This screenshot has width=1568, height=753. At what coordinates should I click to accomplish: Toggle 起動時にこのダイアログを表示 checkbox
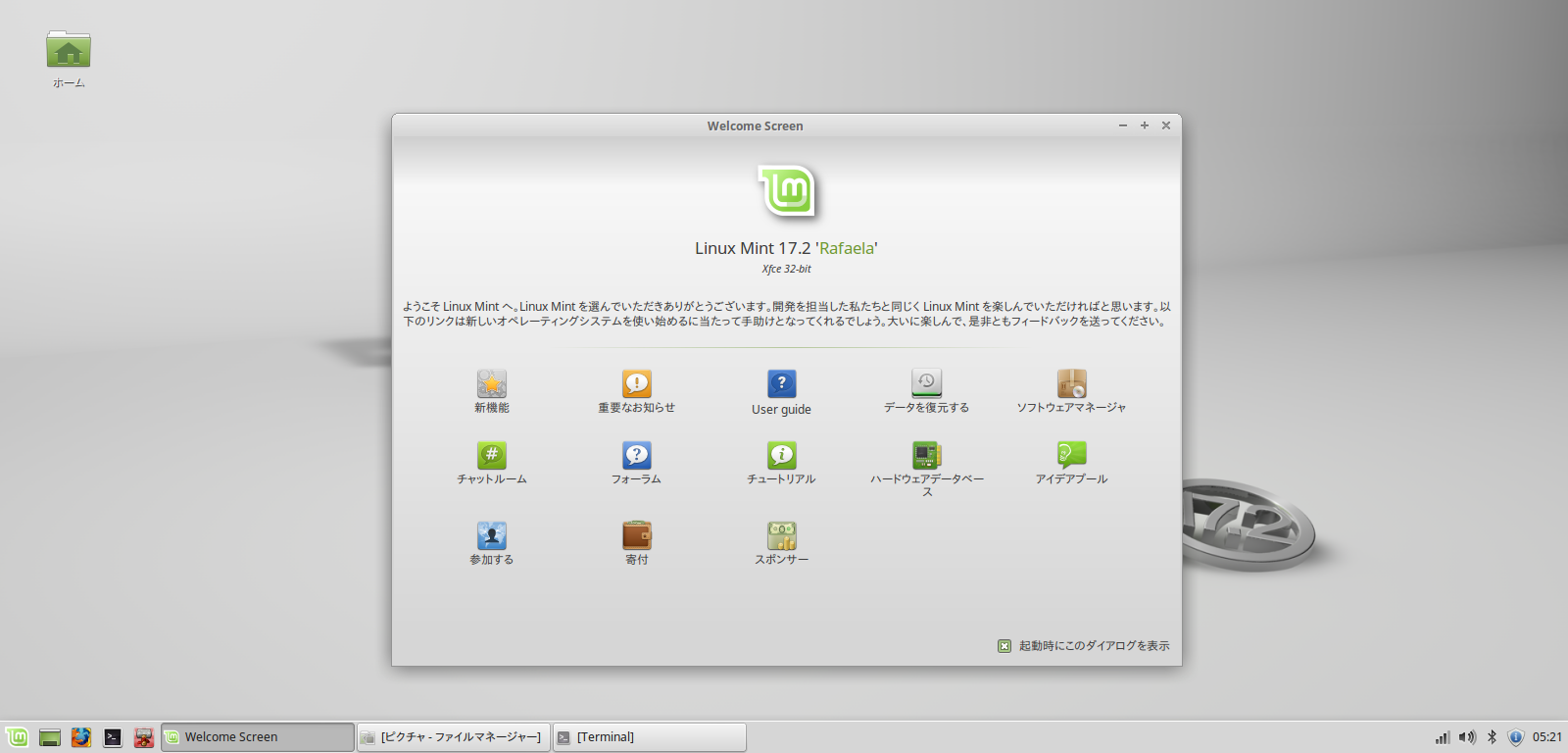pyautogui.click(x=1004, y=646)
